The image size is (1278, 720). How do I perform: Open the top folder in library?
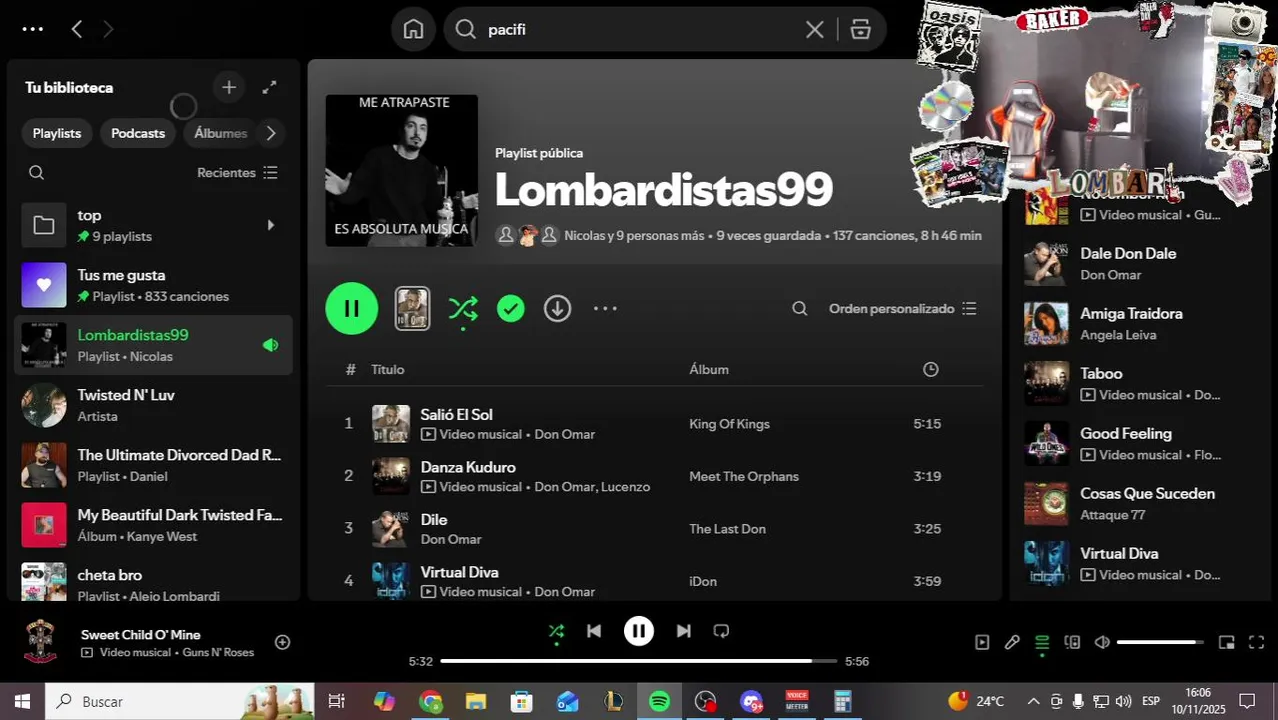(153, 225)
